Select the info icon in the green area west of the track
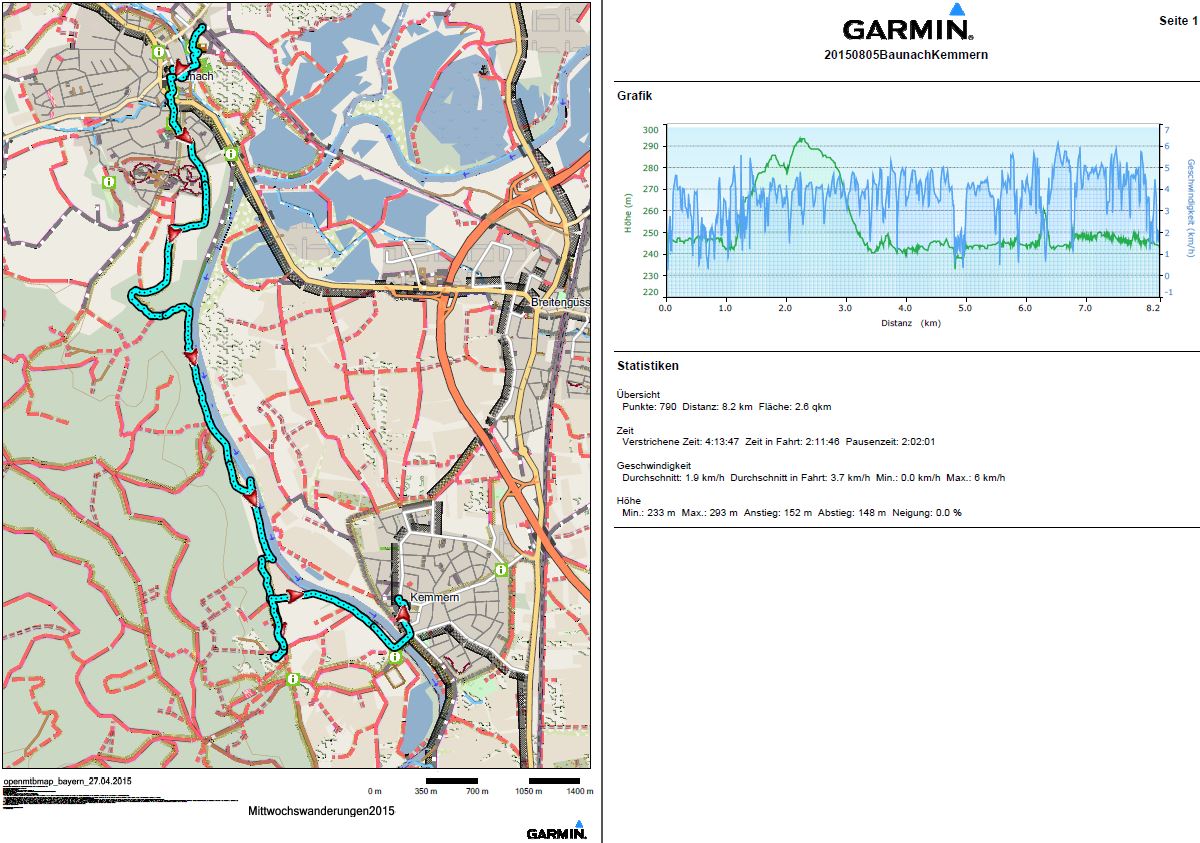 (x=108, y=183)
